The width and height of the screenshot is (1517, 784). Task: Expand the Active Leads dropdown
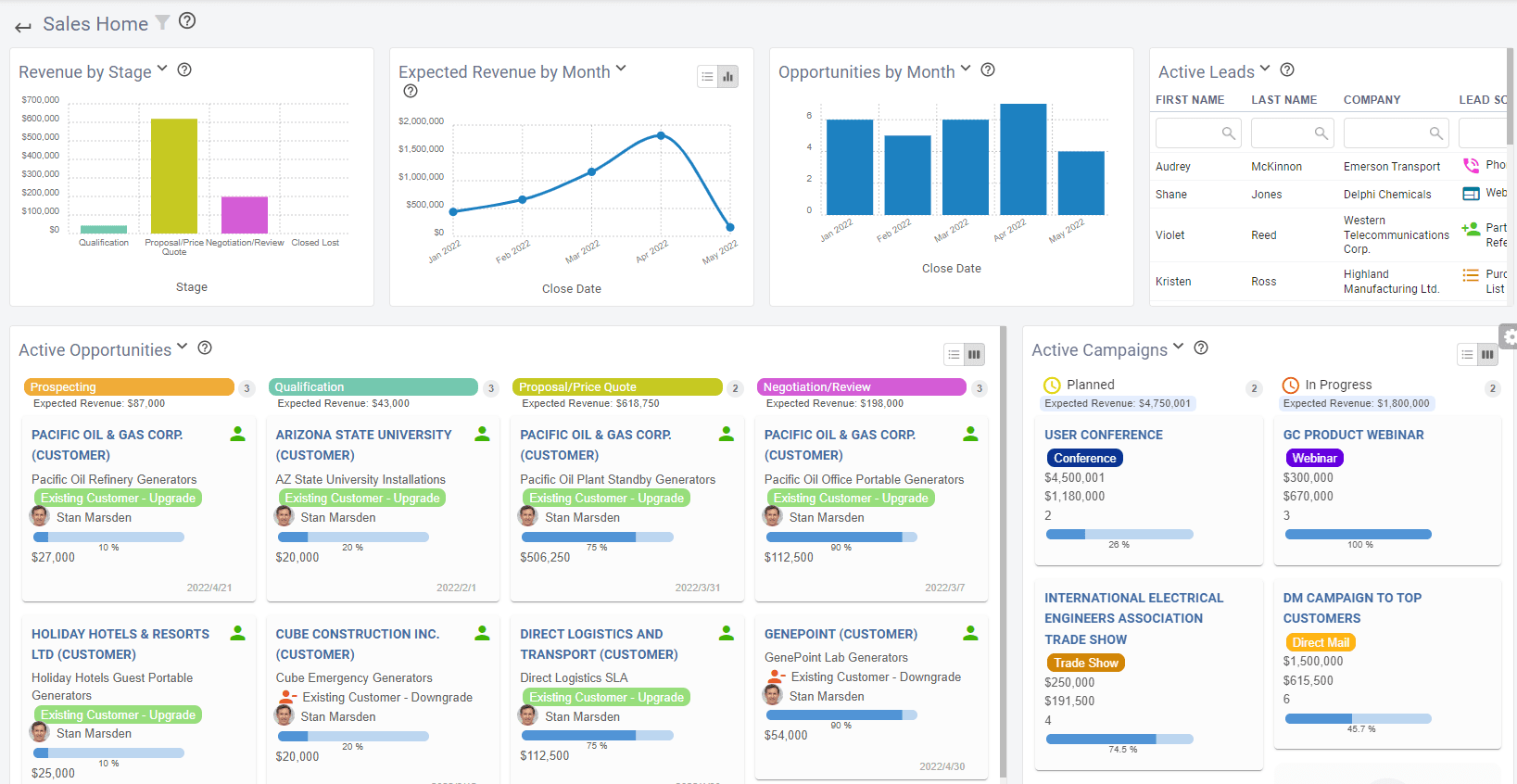pyautogui.click(x=1265, y=69)
